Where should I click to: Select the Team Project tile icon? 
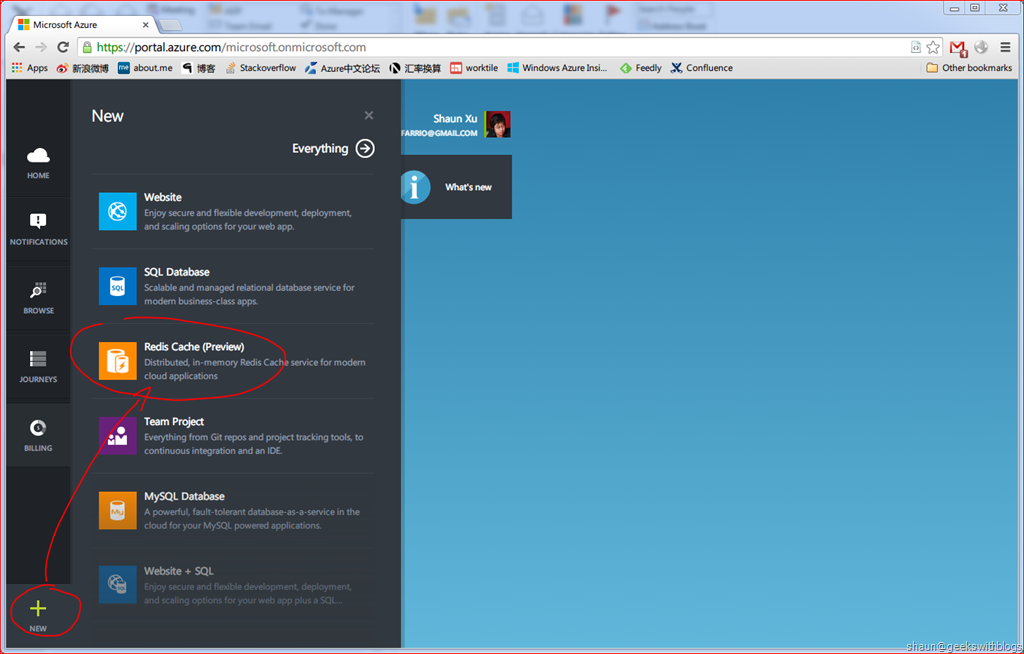[x=118, y=436]
